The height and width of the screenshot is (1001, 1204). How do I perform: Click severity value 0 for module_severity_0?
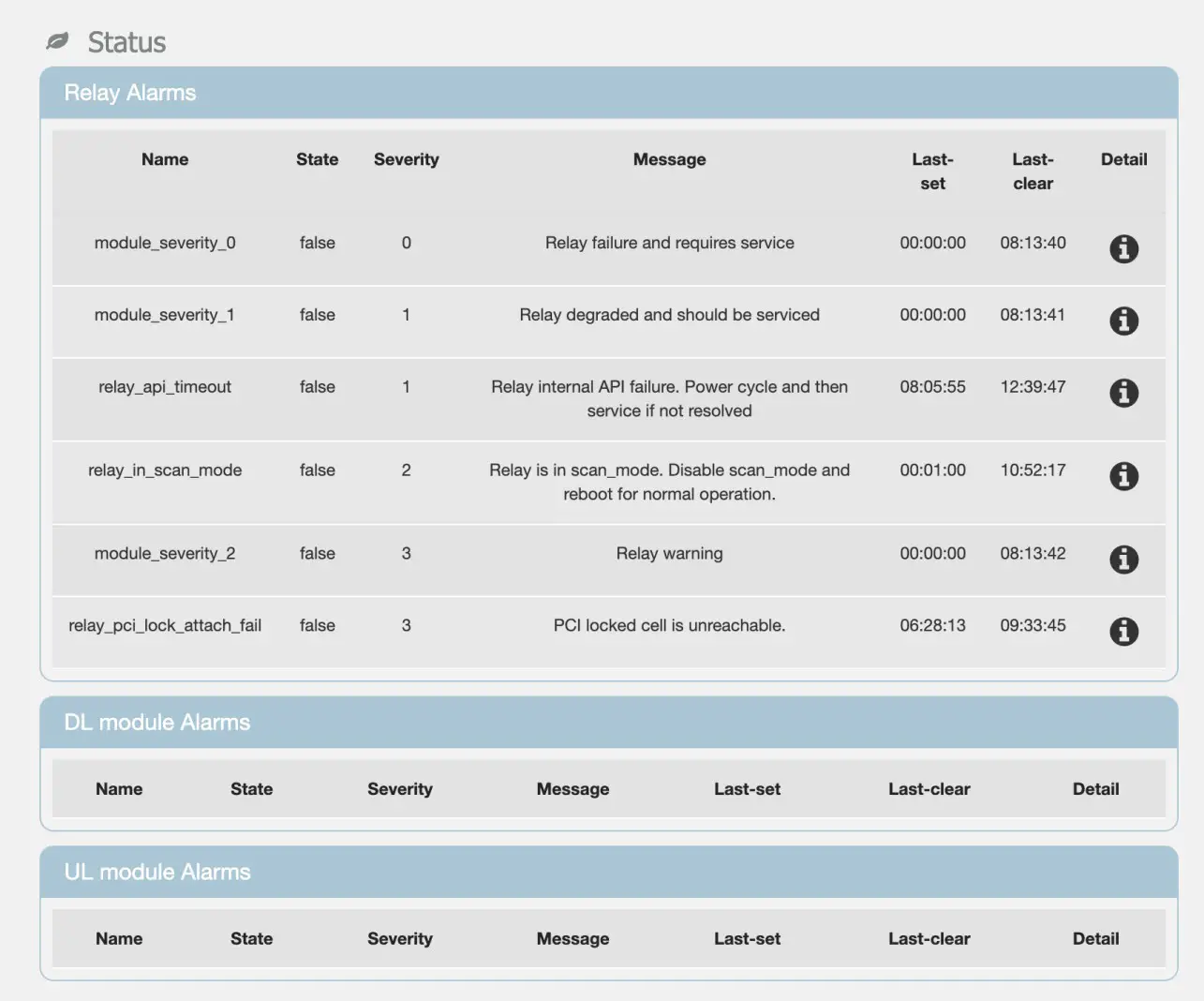pos(407,243)
